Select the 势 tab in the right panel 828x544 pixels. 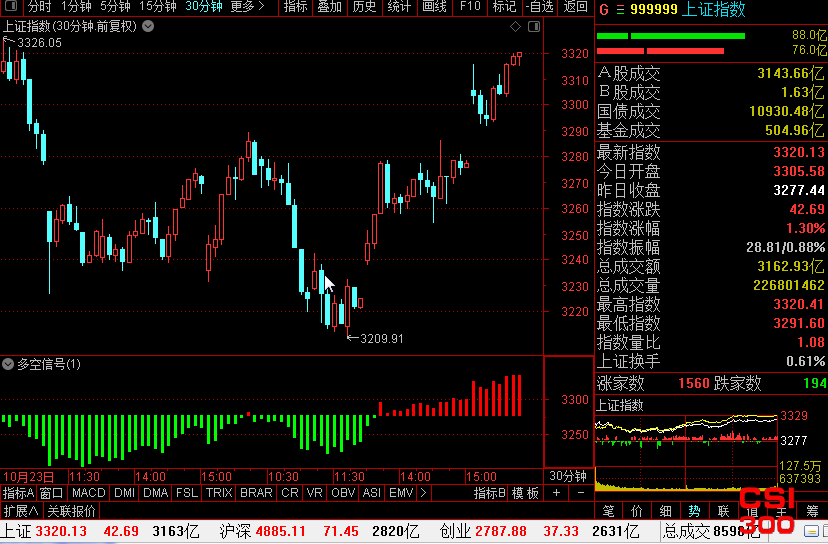click(694, 511)
